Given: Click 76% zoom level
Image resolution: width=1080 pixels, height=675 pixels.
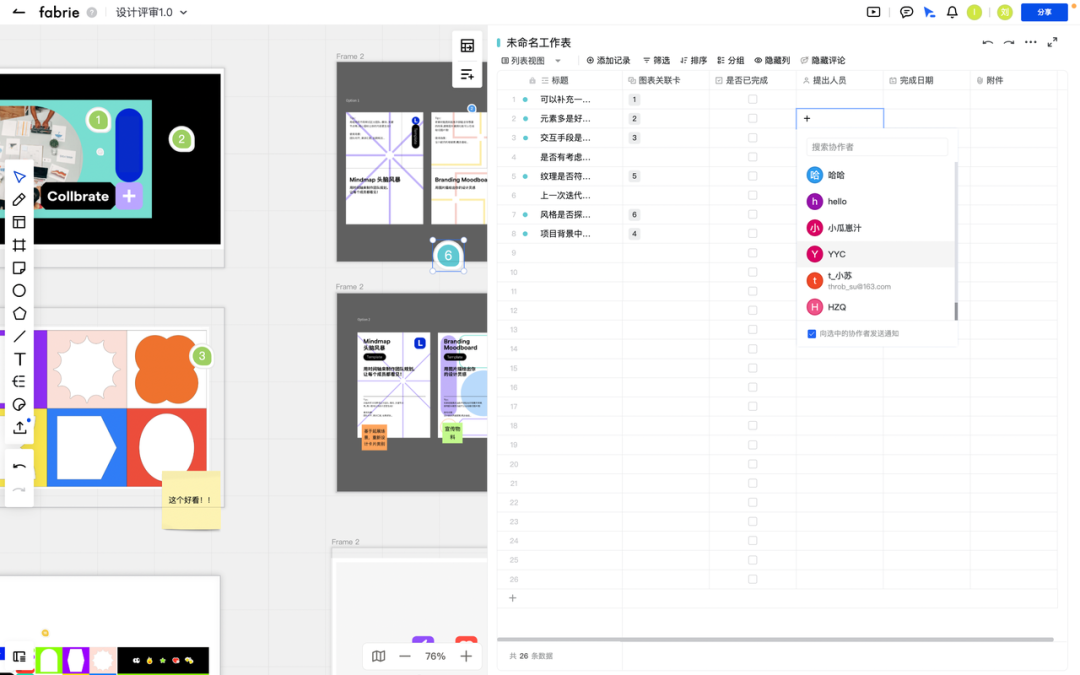Looking at the screenshot, I should point(435,656).
